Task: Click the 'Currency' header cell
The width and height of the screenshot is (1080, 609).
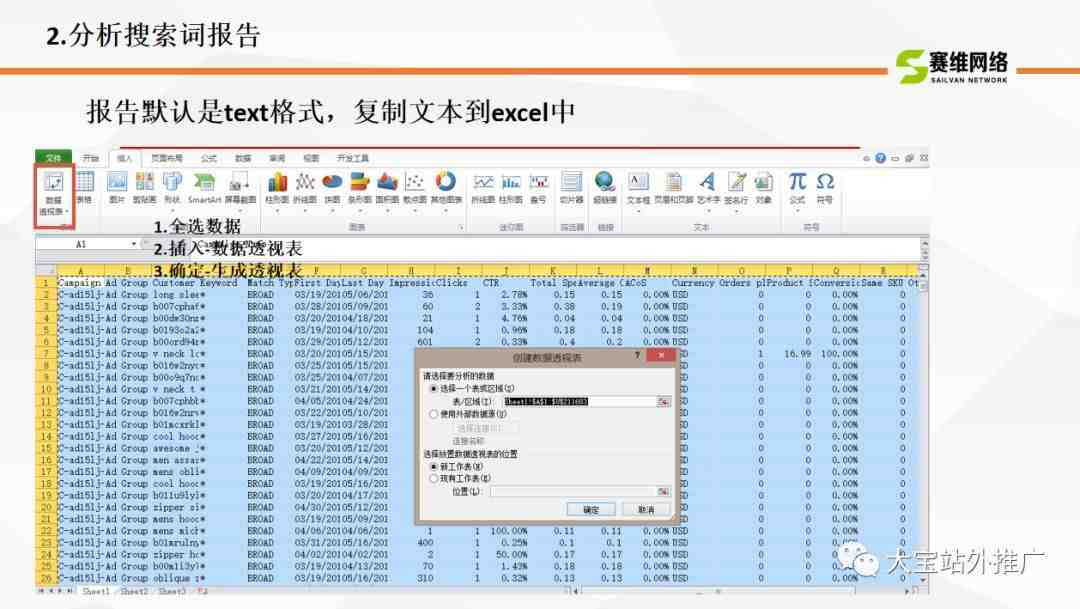Action: 693,282
